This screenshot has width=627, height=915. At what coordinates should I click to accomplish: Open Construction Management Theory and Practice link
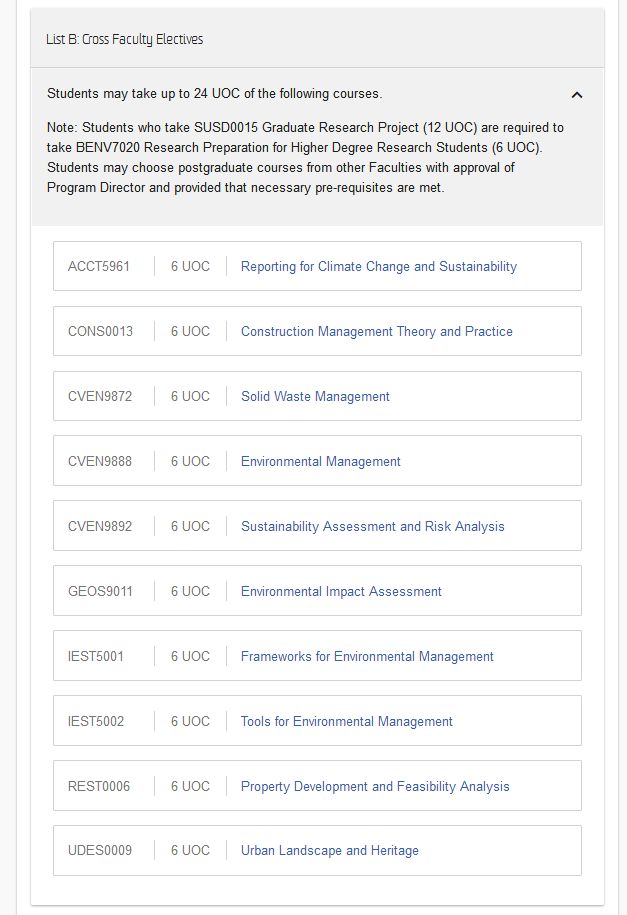tap(377, 331)
